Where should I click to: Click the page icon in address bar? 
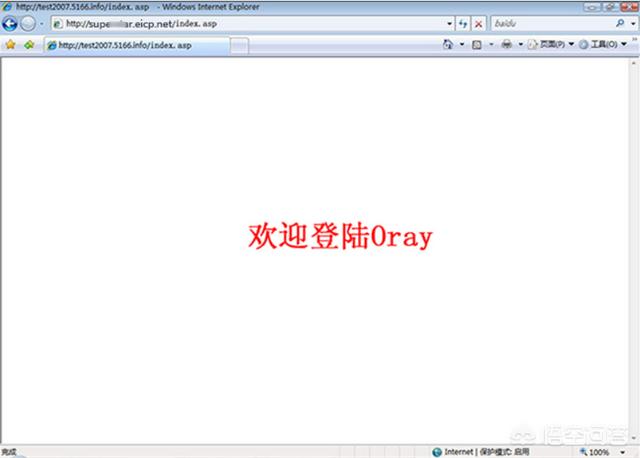click(58, 24)
